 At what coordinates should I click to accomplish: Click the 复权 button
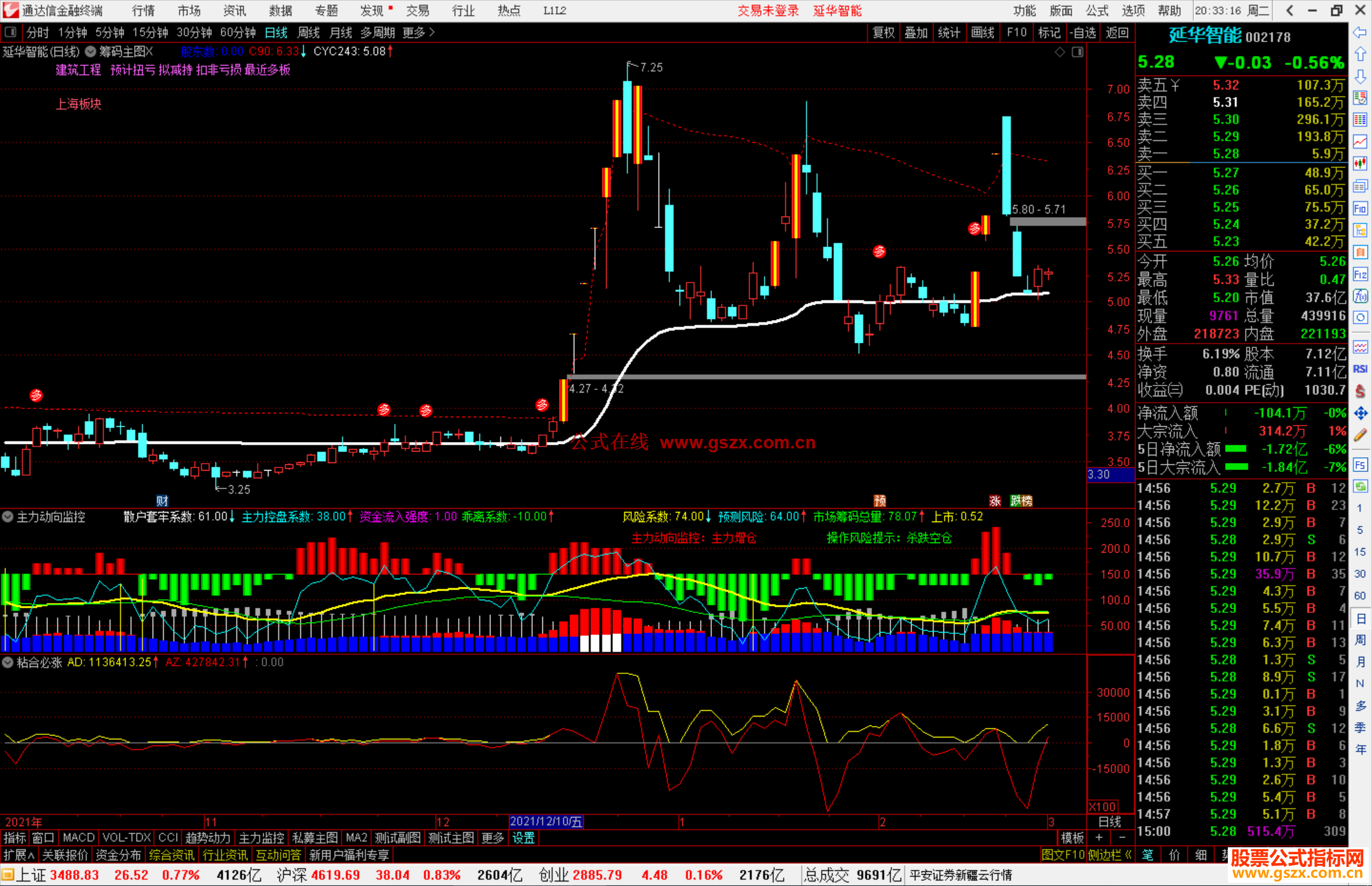(884, 32)
